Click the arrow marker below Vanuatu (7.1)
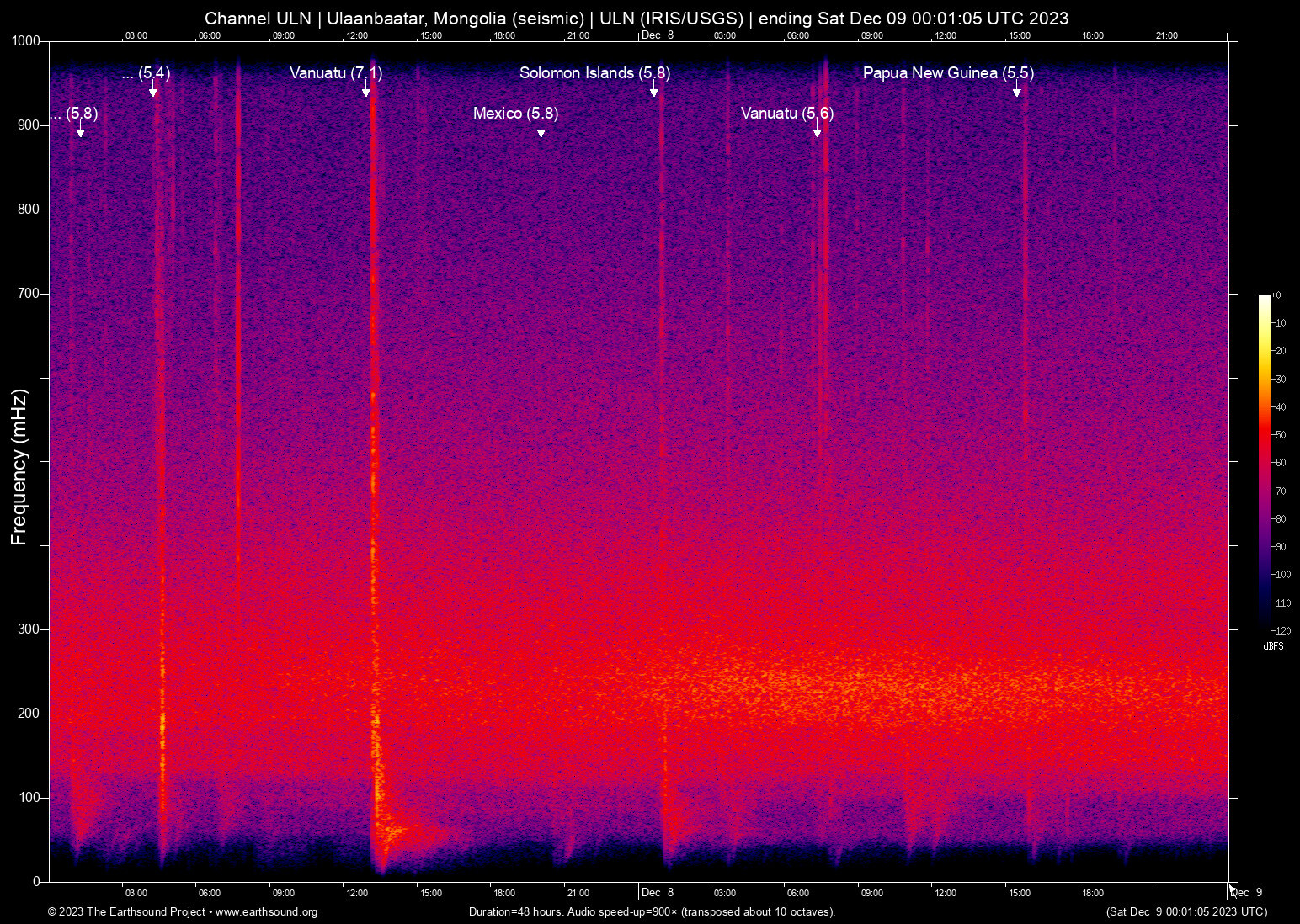Image resolution: width=1300 pixels, height=924 pixels. (366, 91)
